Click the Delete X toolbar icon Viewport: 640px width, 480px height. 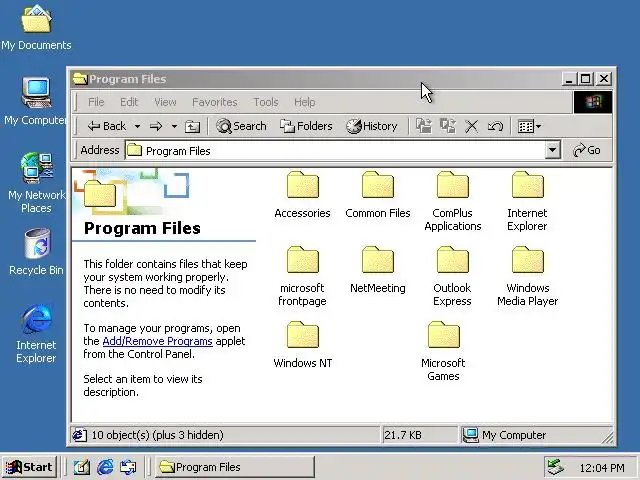(x=471, y=127)
